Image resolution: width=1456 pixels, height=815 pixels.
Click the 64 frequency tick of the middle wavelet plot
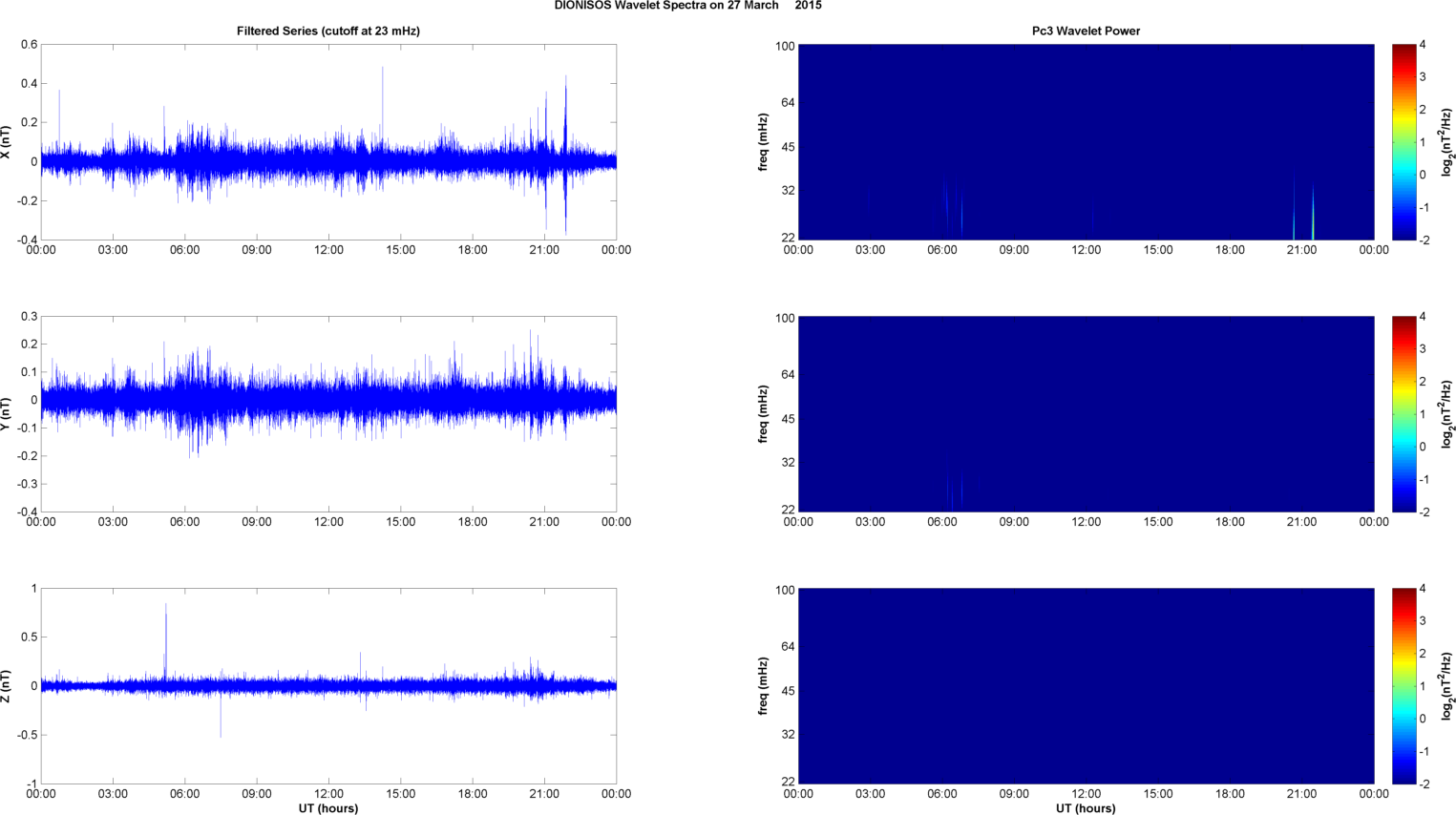coord(788,374)
